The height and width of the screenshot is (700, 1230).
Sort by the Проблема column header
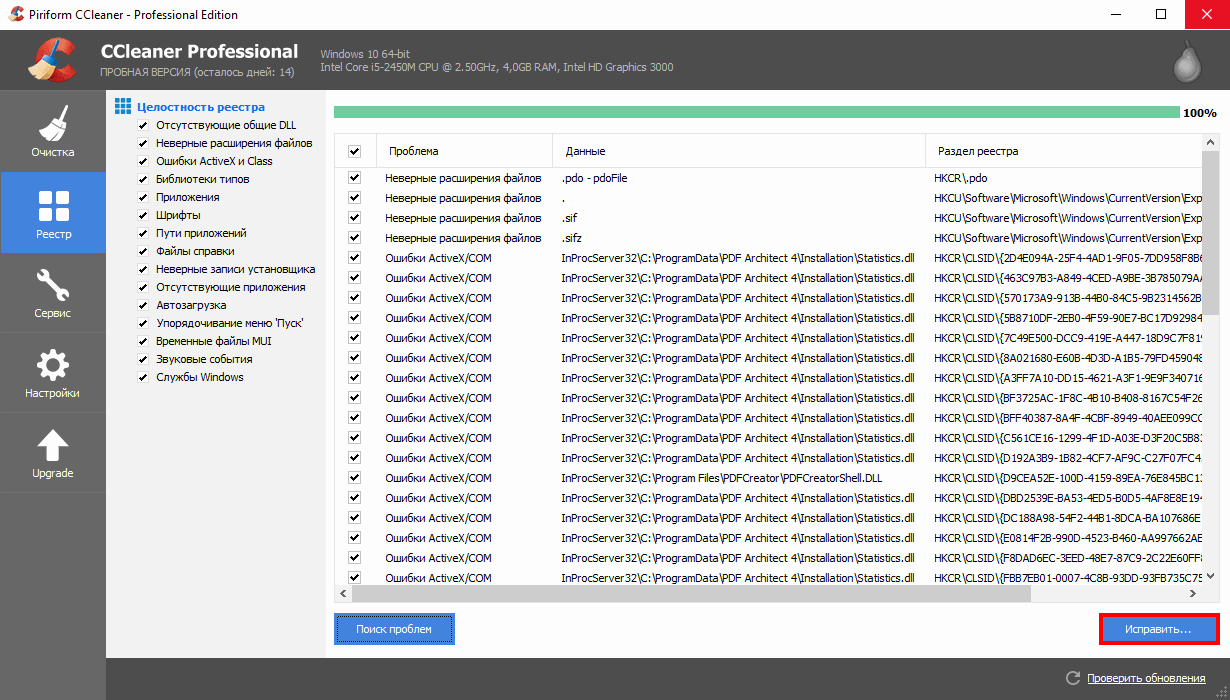click(x=464, y=151)
